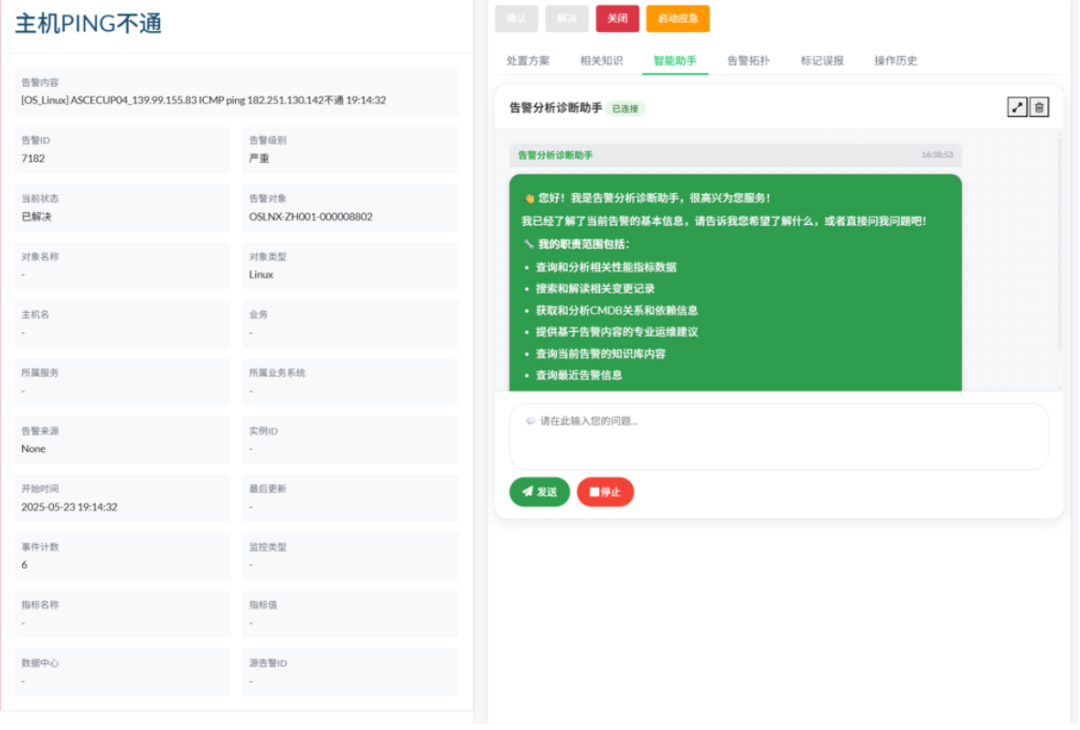This screenshot has width=1080, height=730.
Task: Click the 发送 send button
Action: click(x=539, y=492)
